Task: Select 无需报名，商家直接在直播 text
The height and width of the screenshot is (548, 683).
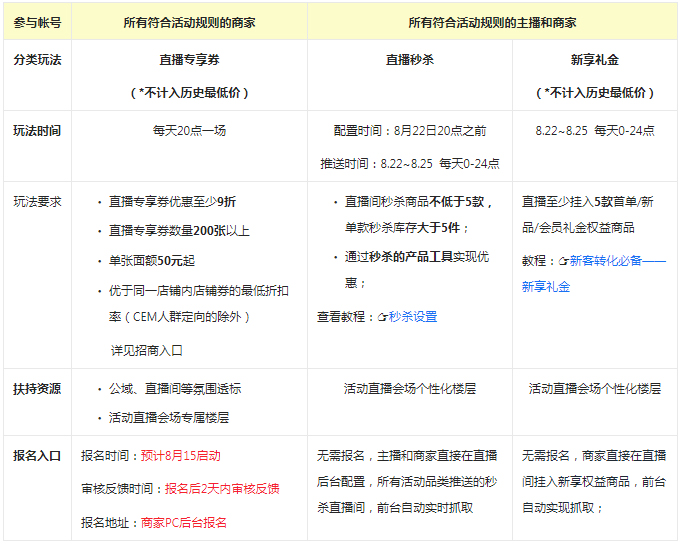Action: (594, 456)
